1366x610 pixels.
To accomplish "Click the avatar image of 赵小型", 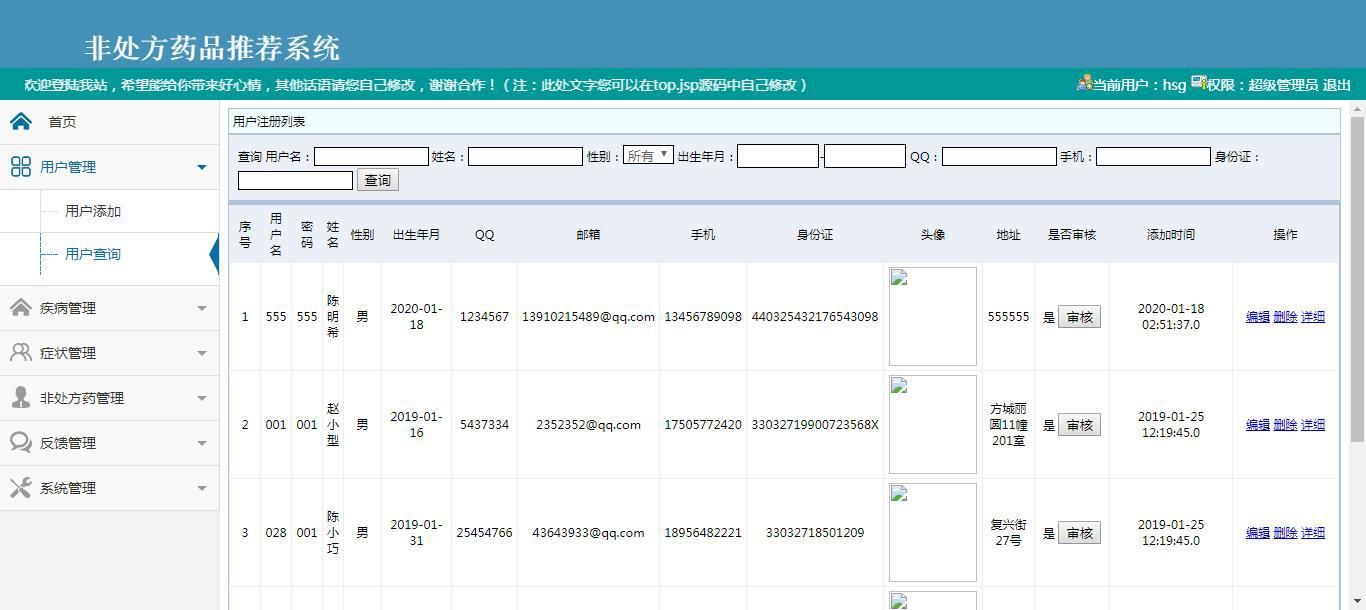I will (932, 424).
